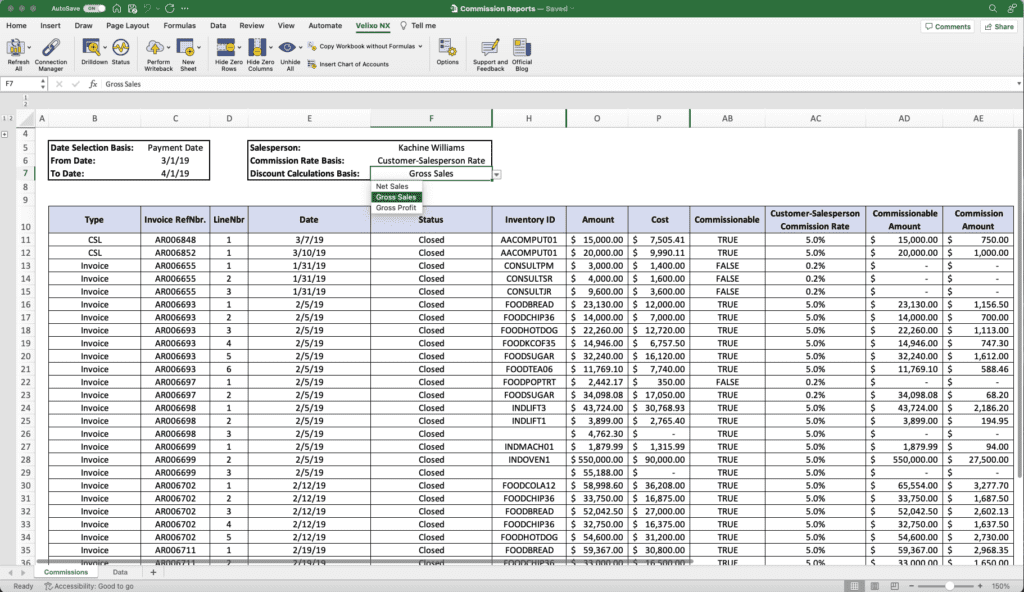This screenshot has width=1024, height=592.
Task: Switch to Page Layout view icon
Action: (874, 585)
